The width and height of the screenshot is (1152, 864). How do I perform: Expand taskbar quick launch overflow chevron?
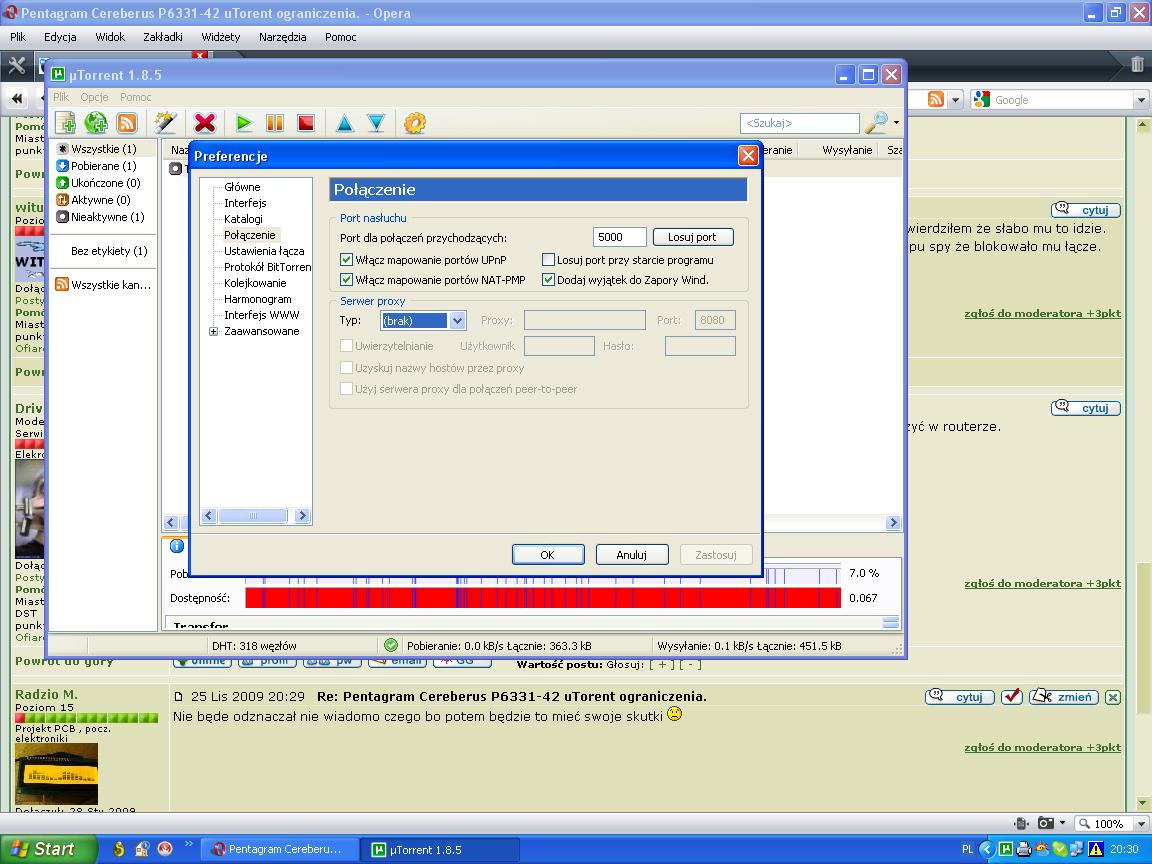pos(188,843)
